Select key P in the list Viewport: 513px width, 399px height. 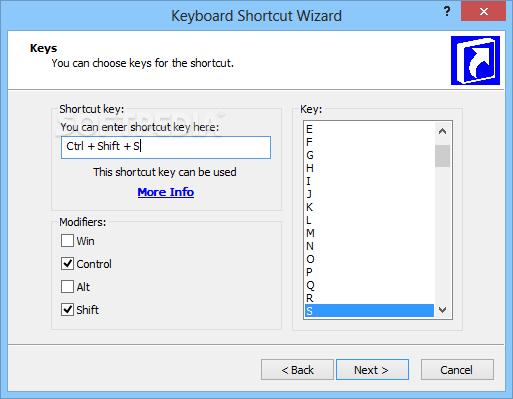(369, 272)
